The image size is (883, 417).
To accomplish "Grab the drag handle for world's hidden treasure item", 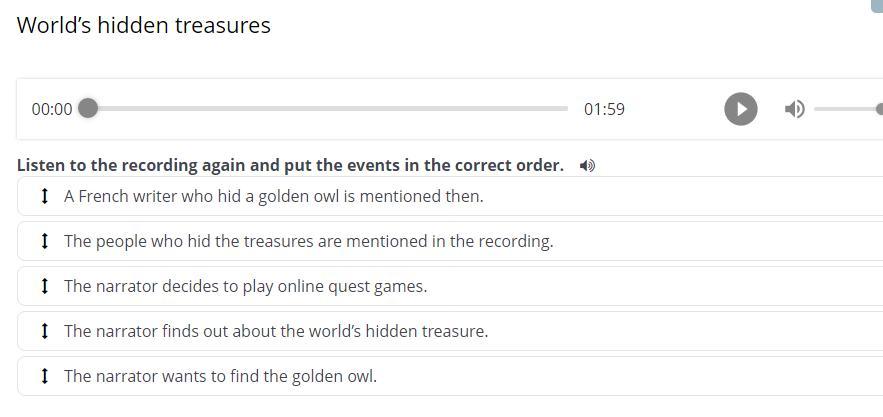I will point(44,331).
